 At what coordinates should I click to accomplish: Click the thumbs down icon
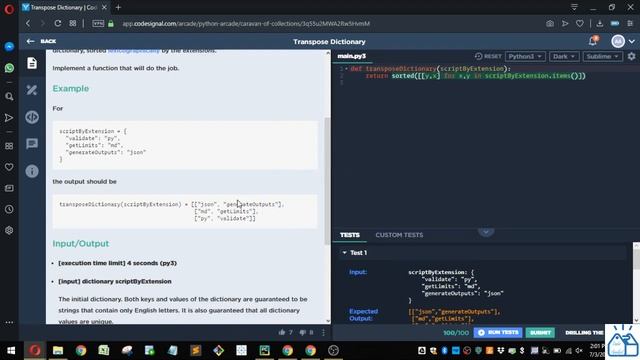point(302,332)
